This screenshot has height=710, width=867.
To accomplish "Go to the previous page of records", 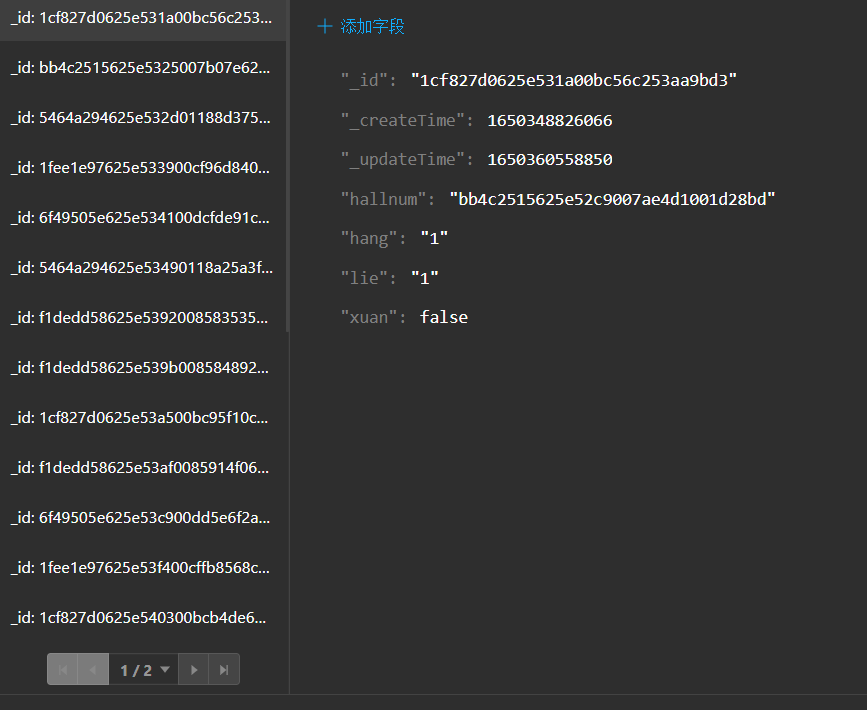I will click(92, 670).
